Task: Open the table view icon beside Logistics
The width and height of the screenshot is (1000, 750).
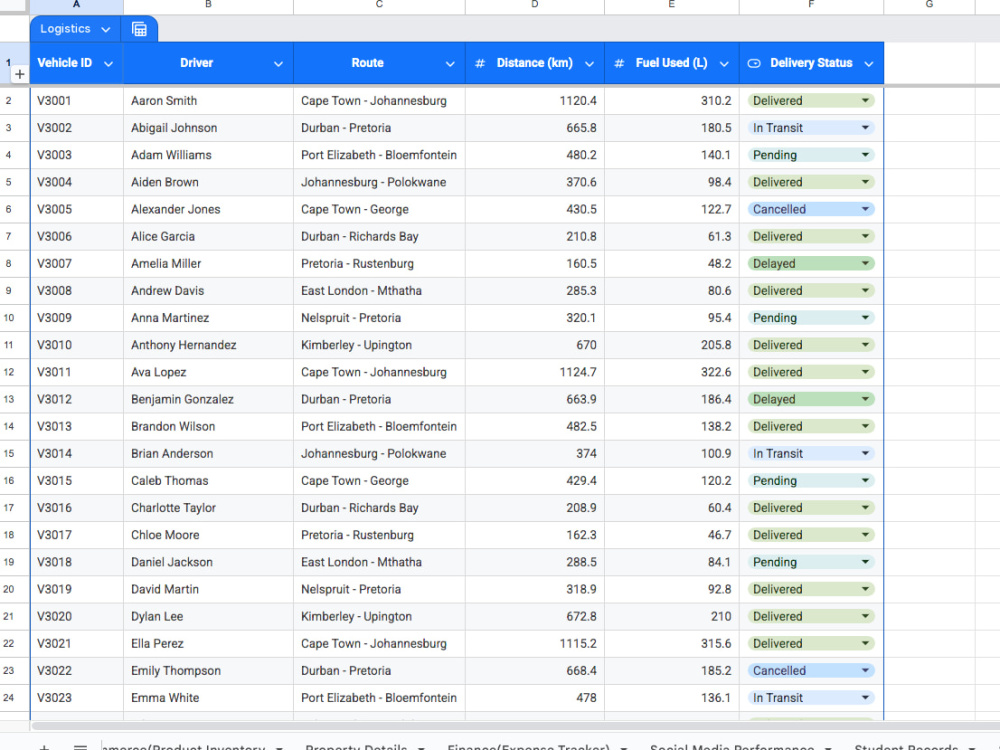Action: click(139, 29)
